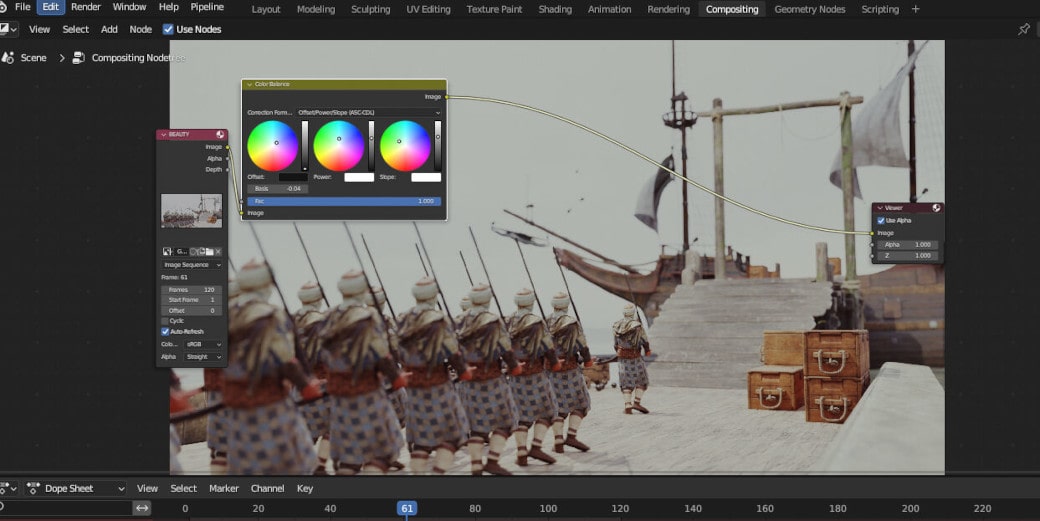Select the Compositing workspace tab
Viewport: 1040px width, 521px height.
tap(732, 9)
